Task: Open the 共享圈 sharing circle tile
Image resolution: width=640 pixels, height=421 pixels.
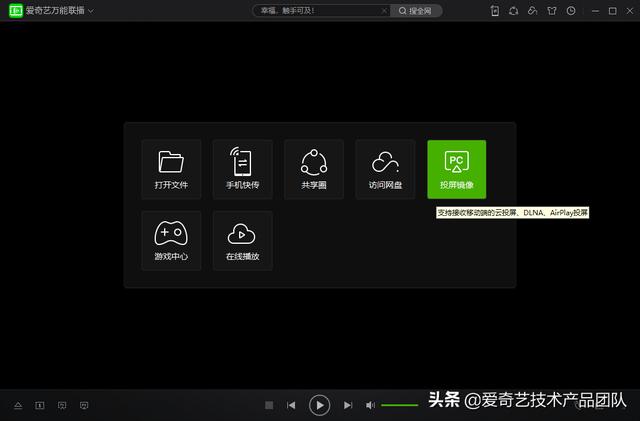Action: [314, 169]
